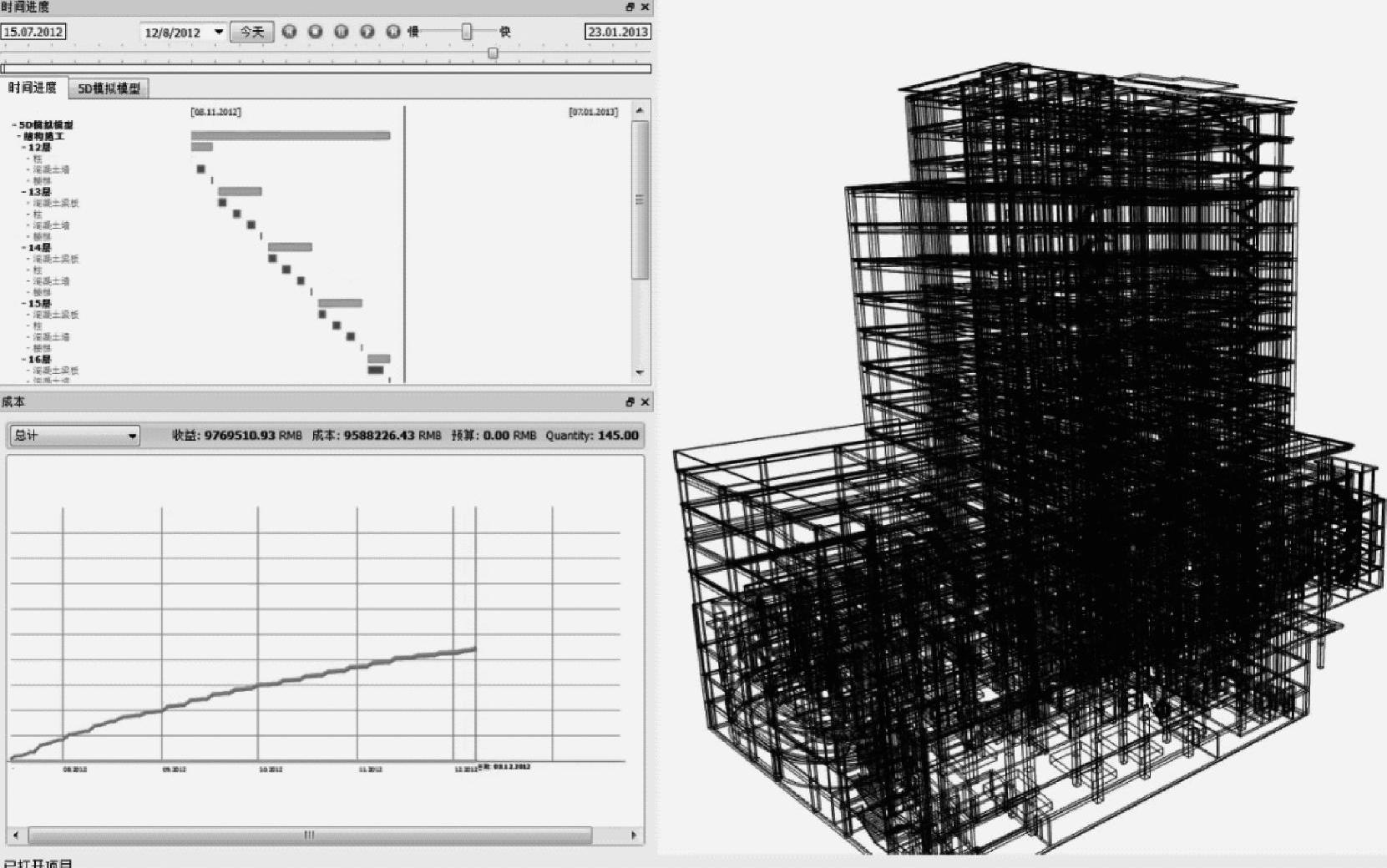Viewport: 1387px width, 868px height.
Task: Open the 12/8/2012 date picker dropdown
Action: pyautogui.click(x=219, y=32)
